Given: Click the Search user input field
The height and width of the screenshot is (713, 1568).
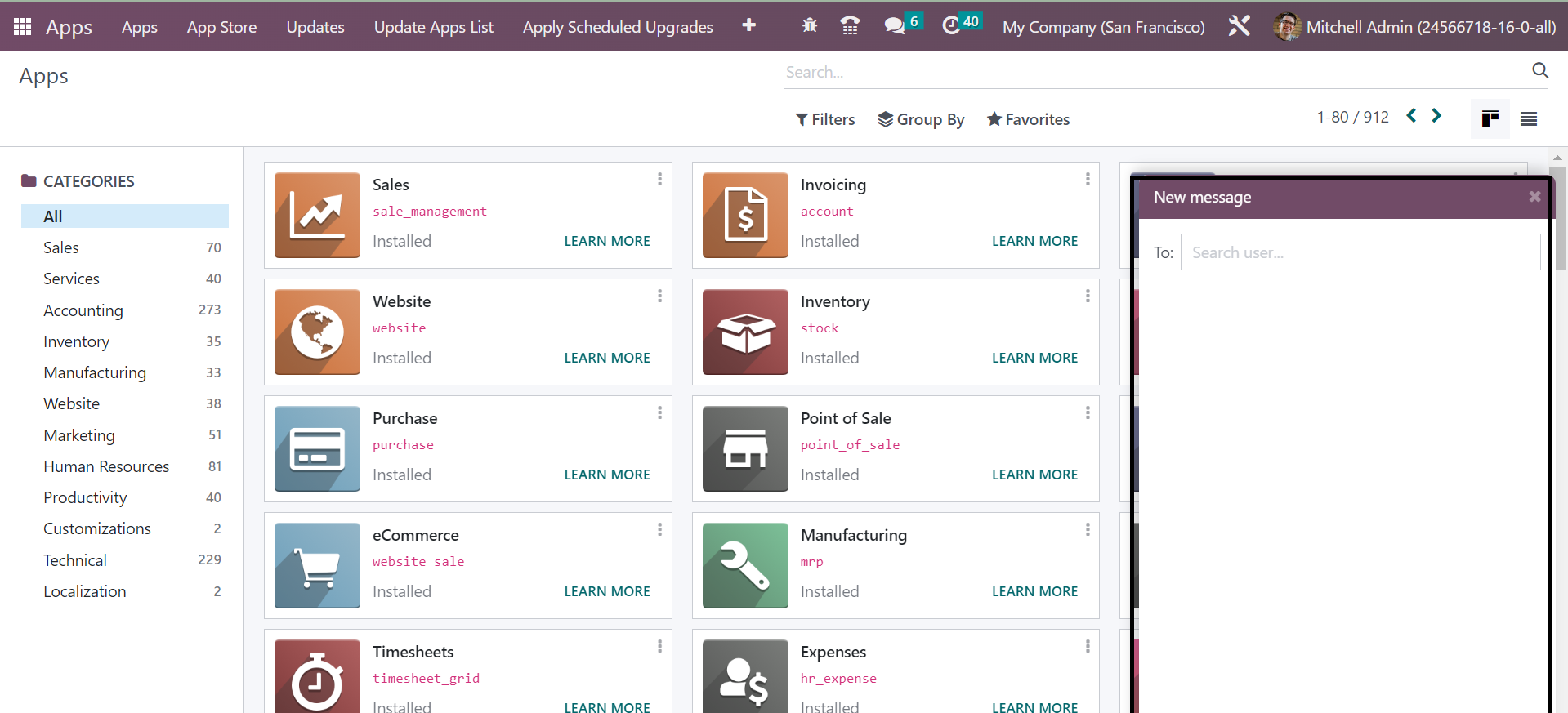Looking at the screenshot, I should tap(1360, 252).
